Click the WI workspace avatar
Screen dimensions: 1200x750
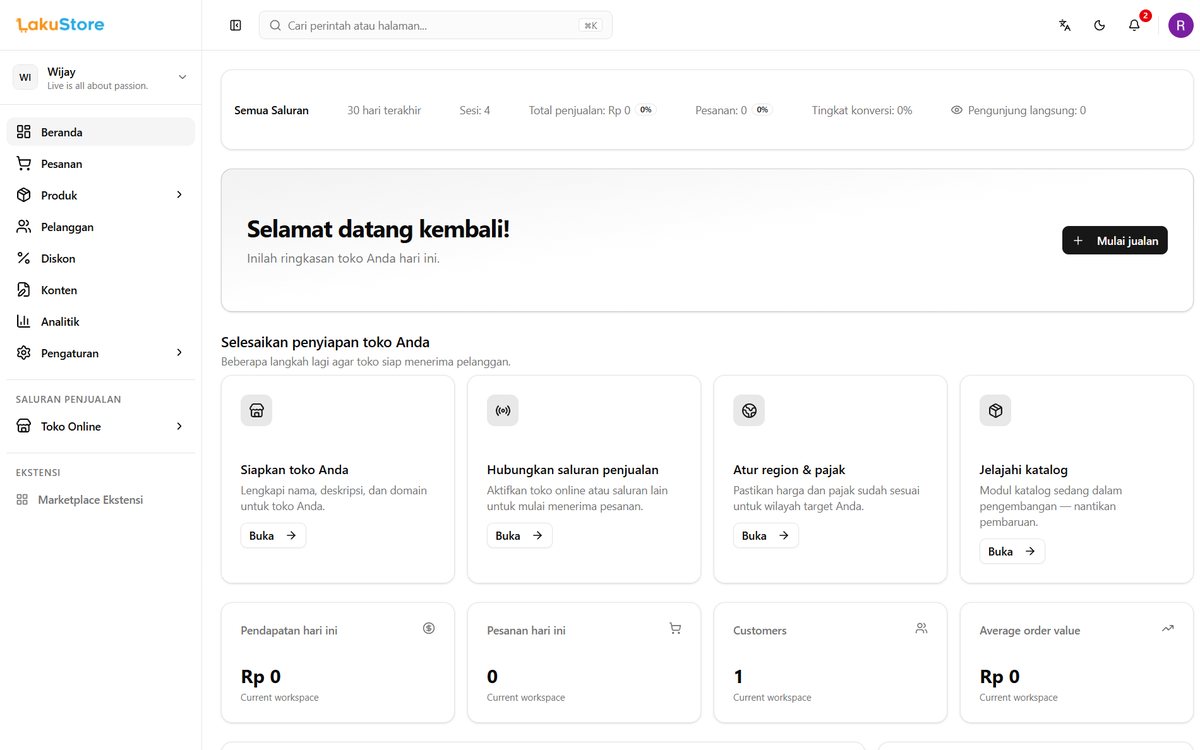(25, 78)
